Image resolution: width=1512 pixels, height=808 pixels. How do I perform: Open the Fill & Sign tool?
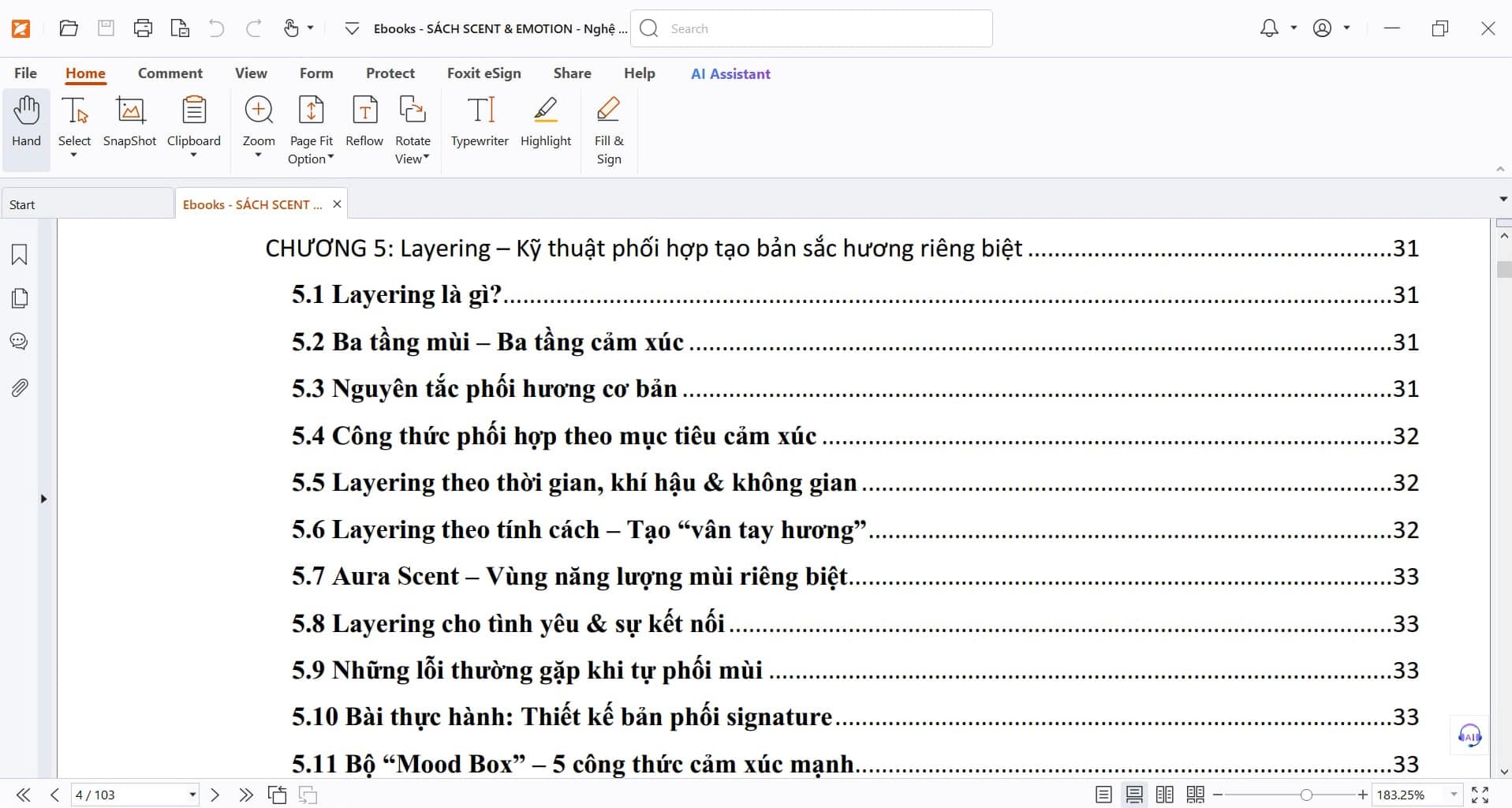609,130
